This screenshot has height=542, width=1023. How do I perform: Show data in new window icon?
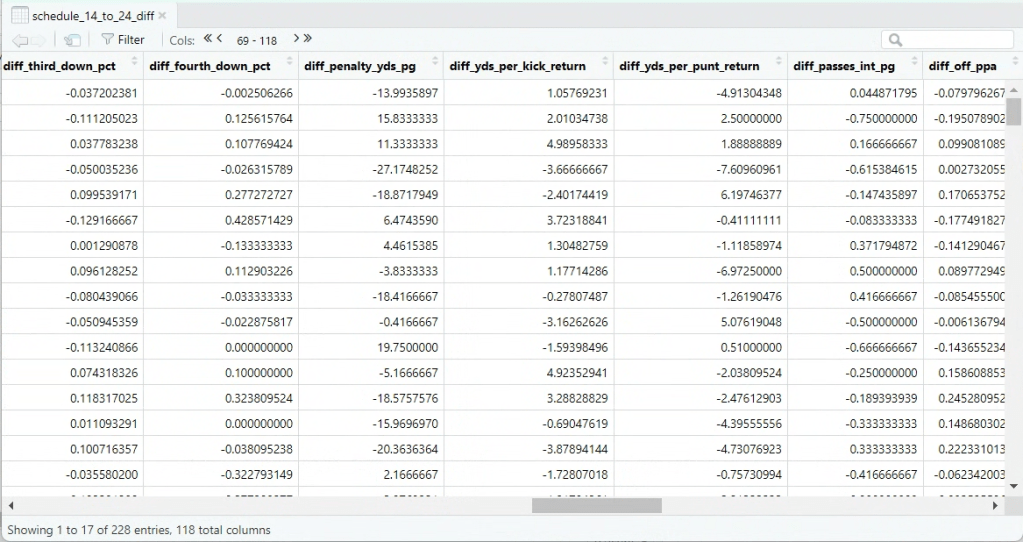[72, 40]
